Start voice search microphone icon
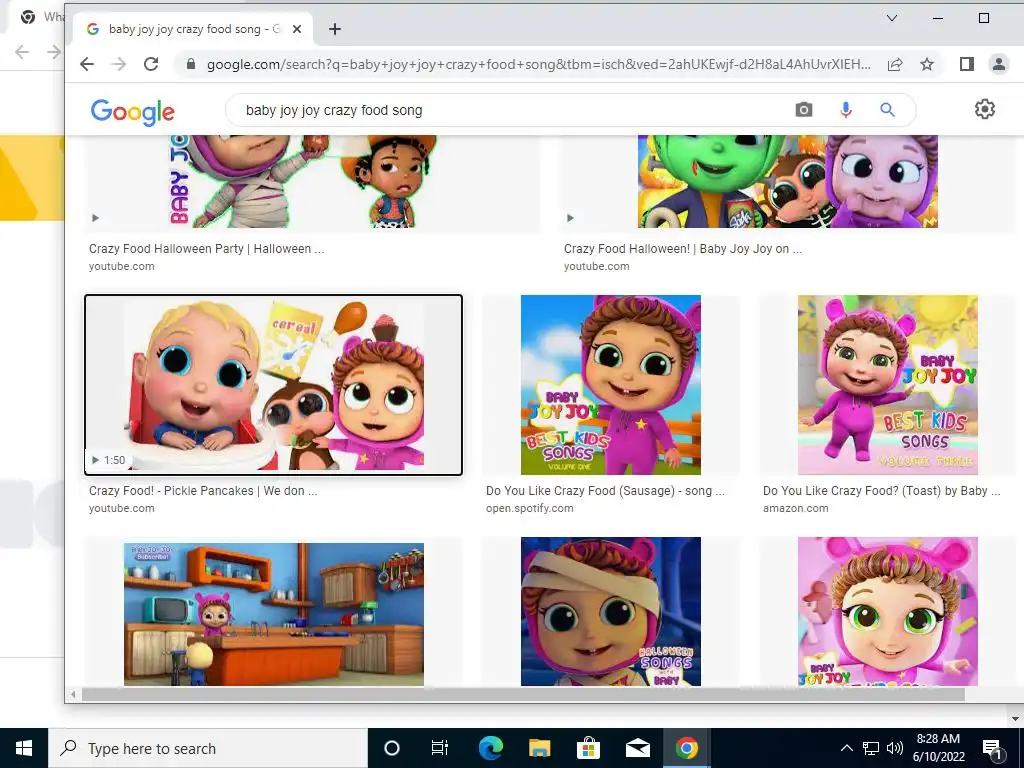 click(x=845, y=110)
